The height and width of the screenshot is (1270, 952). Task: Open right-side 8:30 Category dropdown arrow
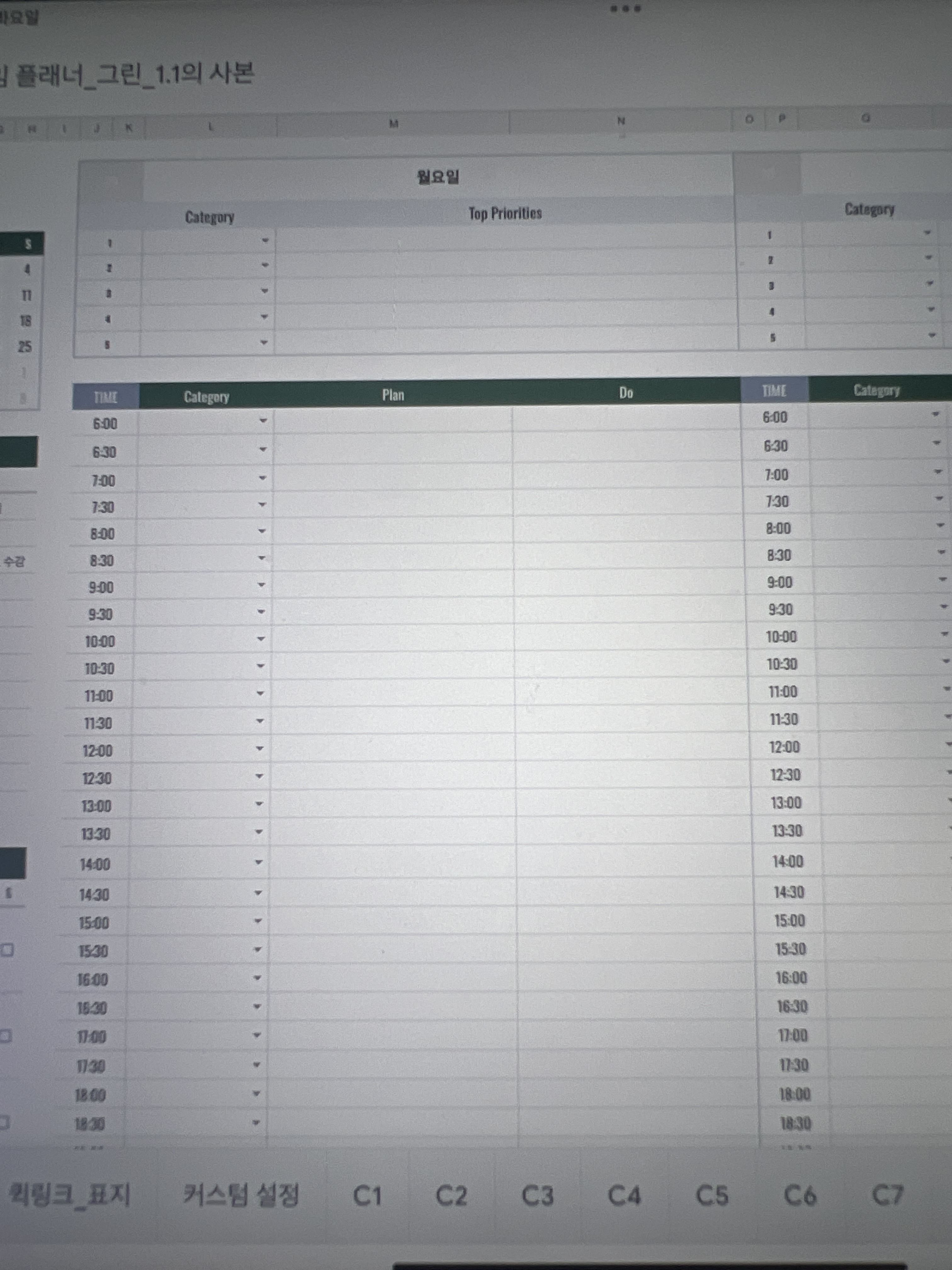click(x=941, y=552)
